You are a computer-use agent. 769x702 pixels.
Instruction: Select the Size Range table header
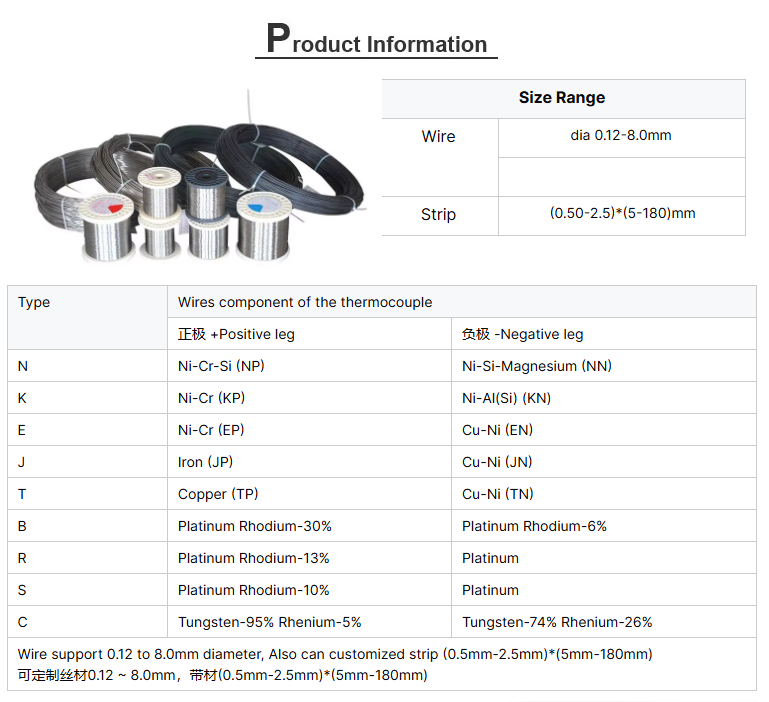click(x=562, y=98)
